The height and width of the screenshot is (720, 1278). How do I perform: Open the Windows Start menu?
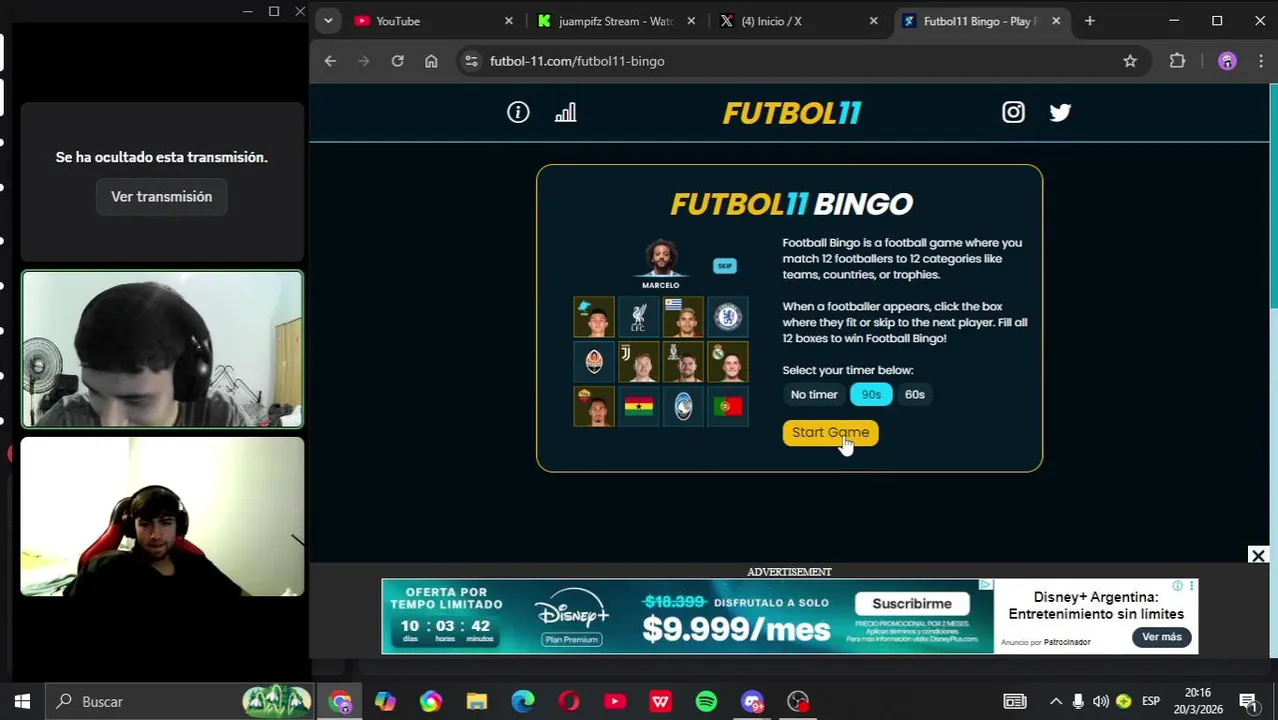(22, 701)
